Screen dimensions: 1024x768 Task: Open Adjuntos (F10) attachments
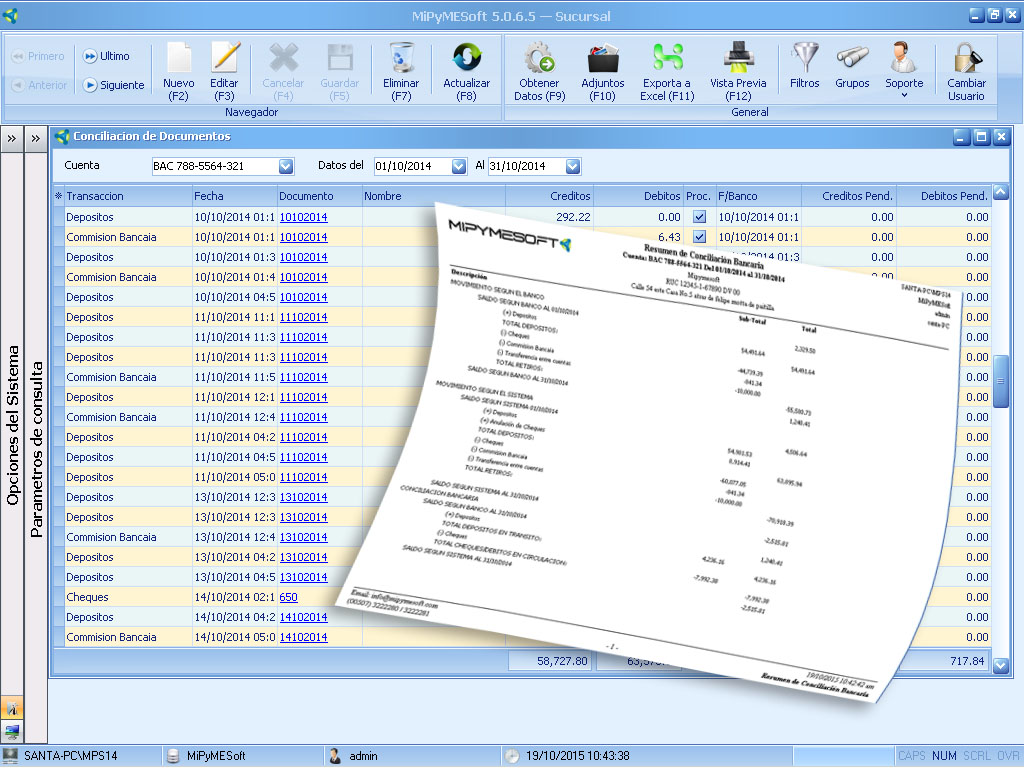pyautogui.click(x=603, y=58)
